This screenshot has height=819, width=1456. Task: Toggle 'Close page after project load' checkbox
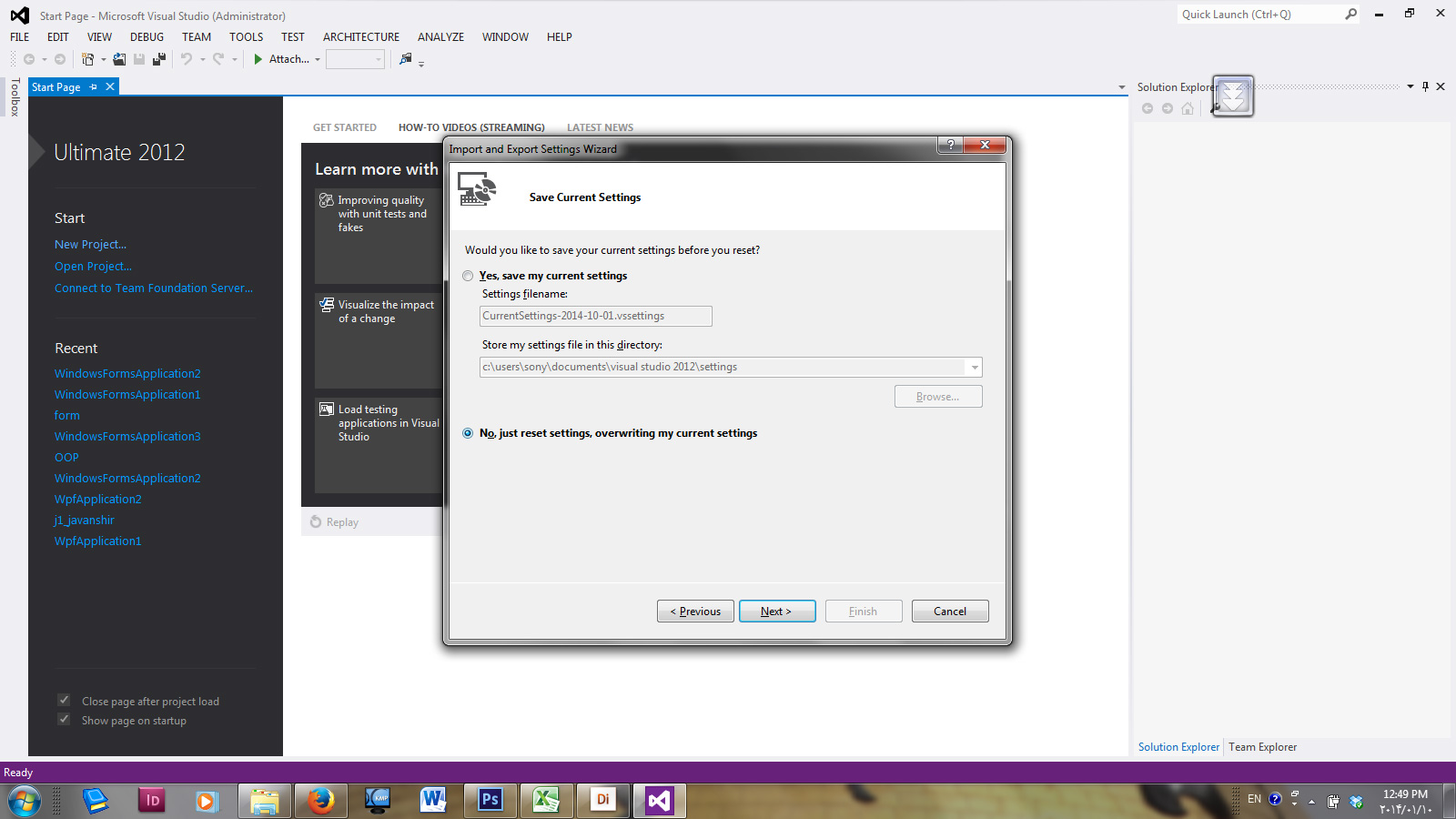[x=64, y=701]
